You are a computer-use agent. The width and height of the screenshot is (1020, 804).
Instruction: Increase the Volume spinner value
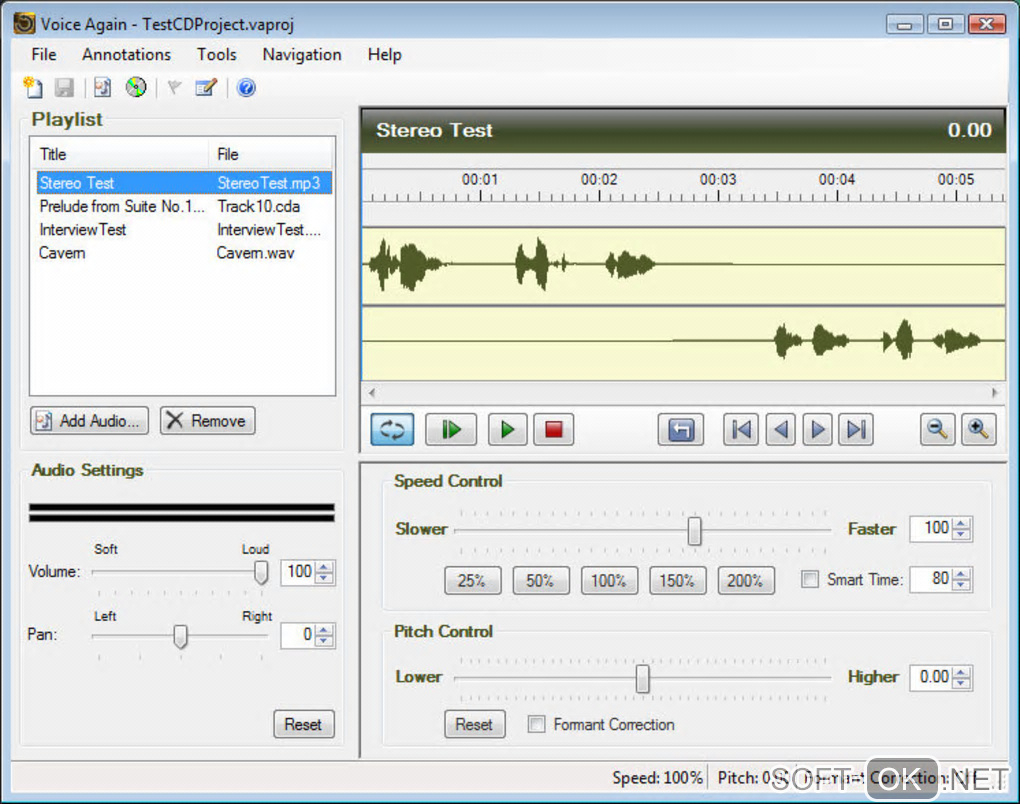pos(324,566)
